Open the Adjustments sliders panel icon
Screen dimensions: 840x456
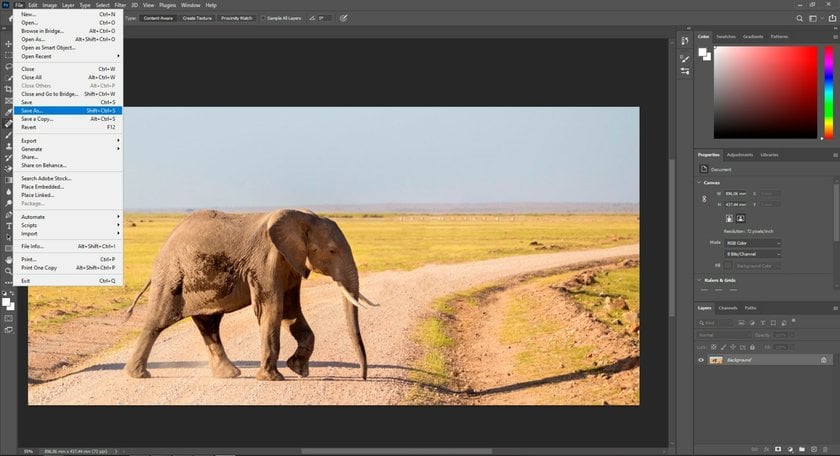click(685, 71)
